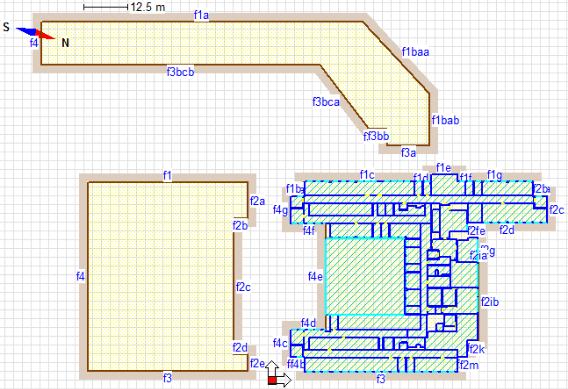Screen dimensions: 568x389
Task: Select facade label f1c
Action: tap(367, 175)
